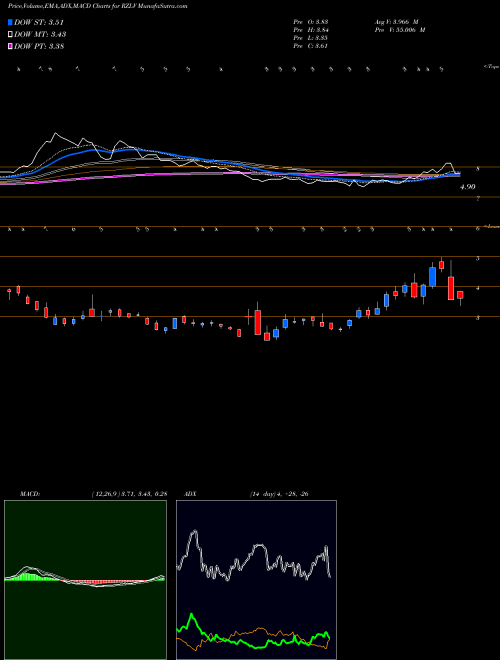Click the price axis label 7
The image size is (500, 660).
pos(477,199)
